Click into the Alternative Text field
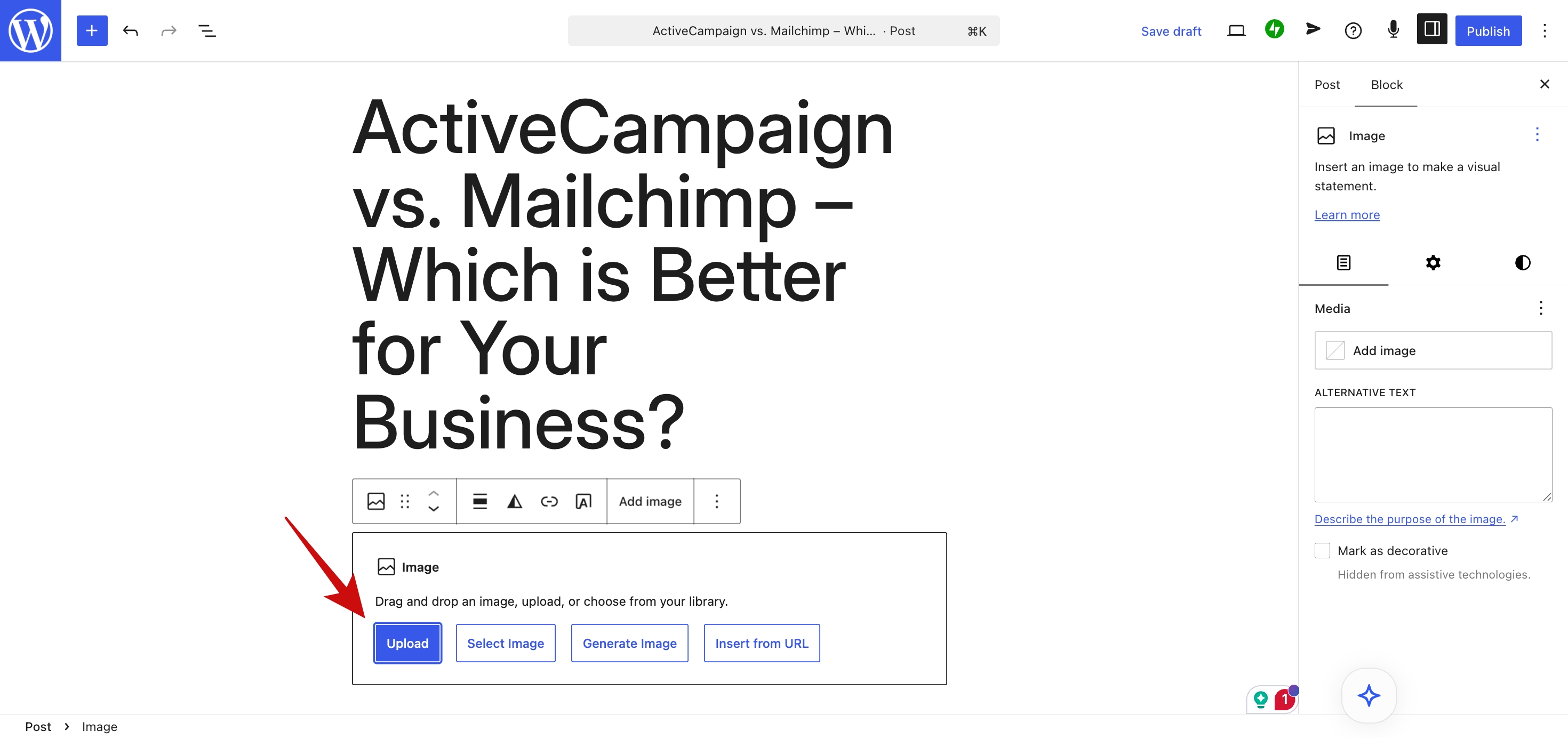The width and height of the screenshot is (1568, 738). (x=1433, y=454)
